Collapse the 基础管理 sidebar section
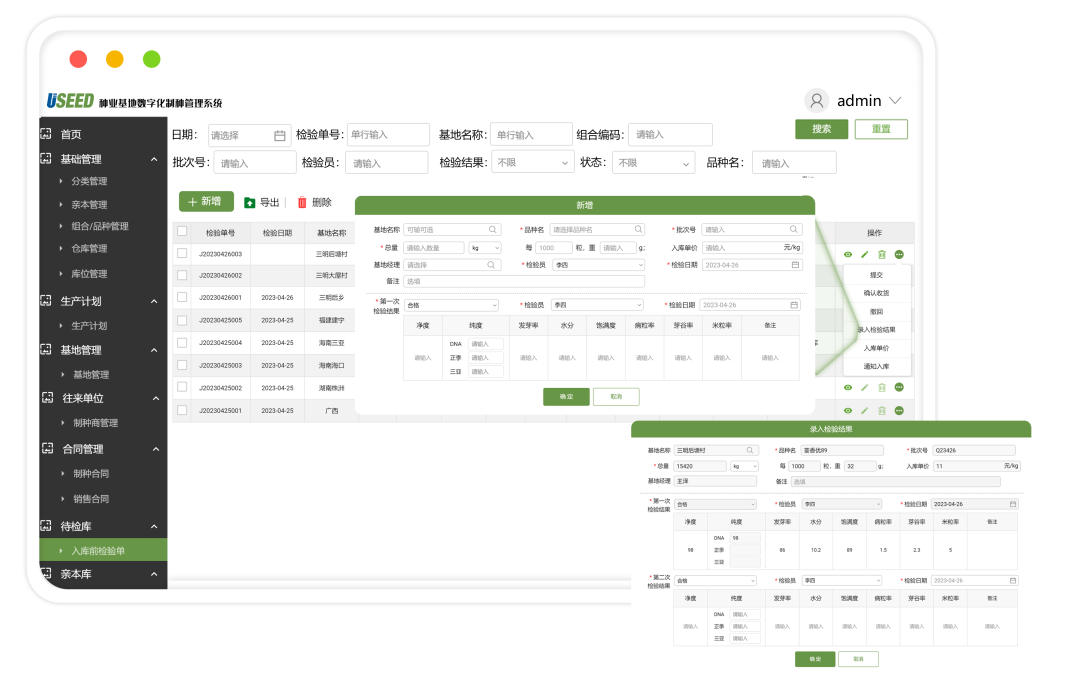This screenshot has height=698, width=1080. 154,159
